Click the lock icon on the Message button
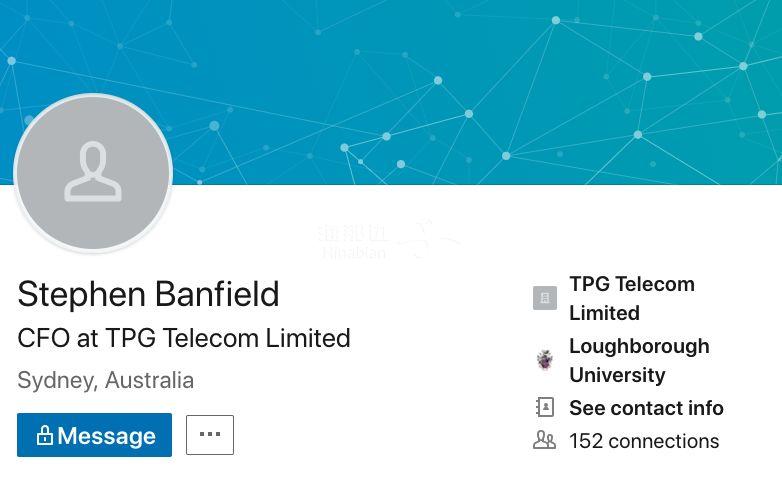Viewport: 782px width, 479px height. click(44, 436)
